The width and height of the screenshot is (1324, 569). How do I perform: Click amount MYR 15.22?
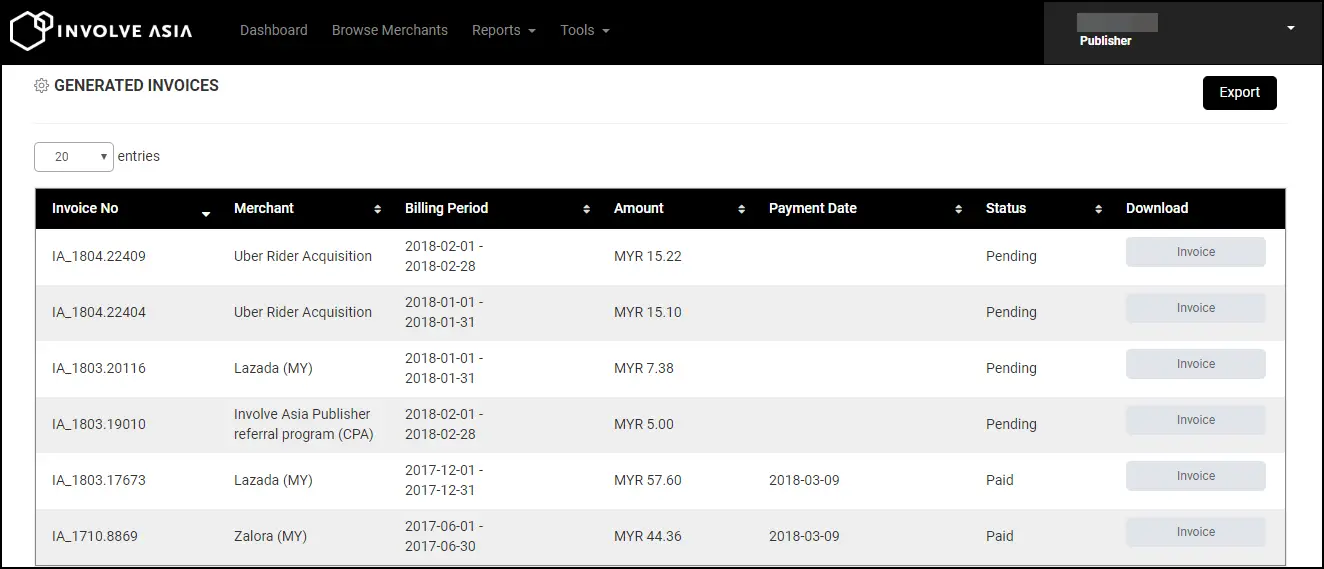tap(648, 256)
